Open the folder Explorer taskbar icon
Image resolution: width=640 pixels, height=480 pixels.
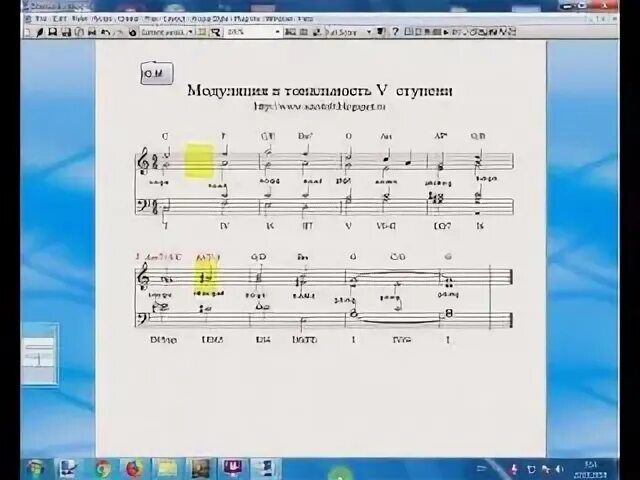(167, 469)
